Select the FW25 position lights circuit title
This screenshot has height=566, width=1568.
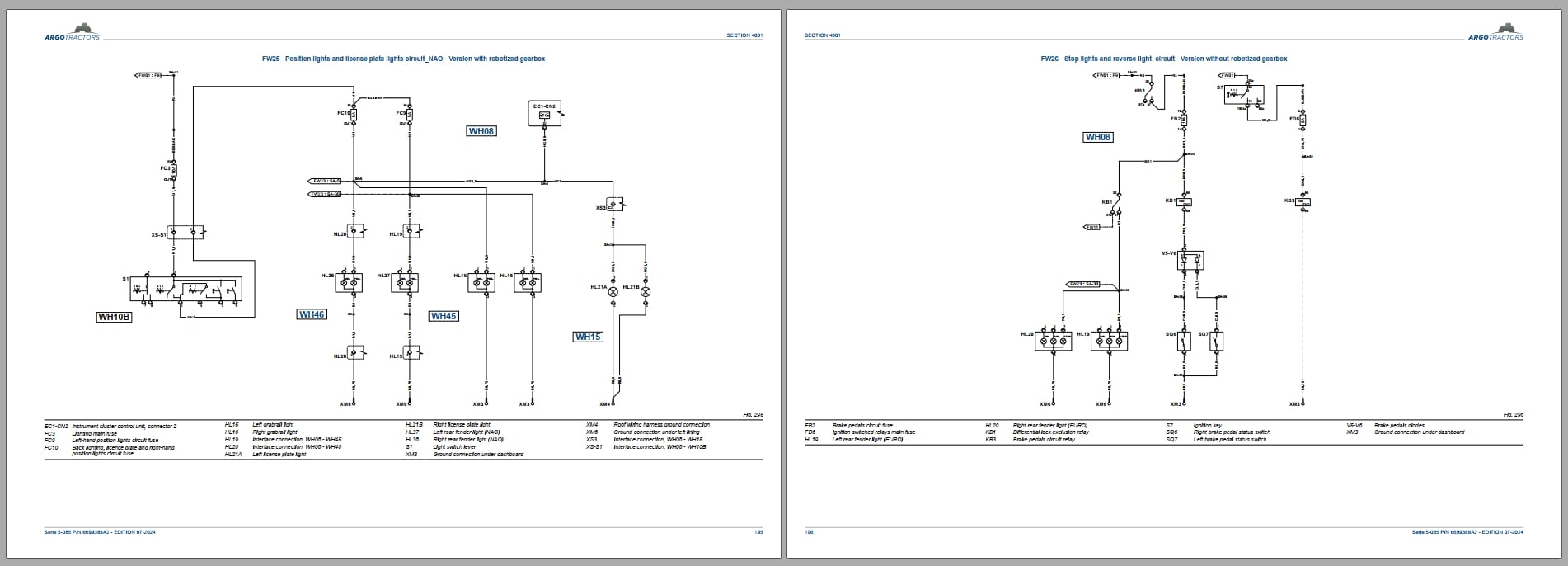tap(403, 59)
